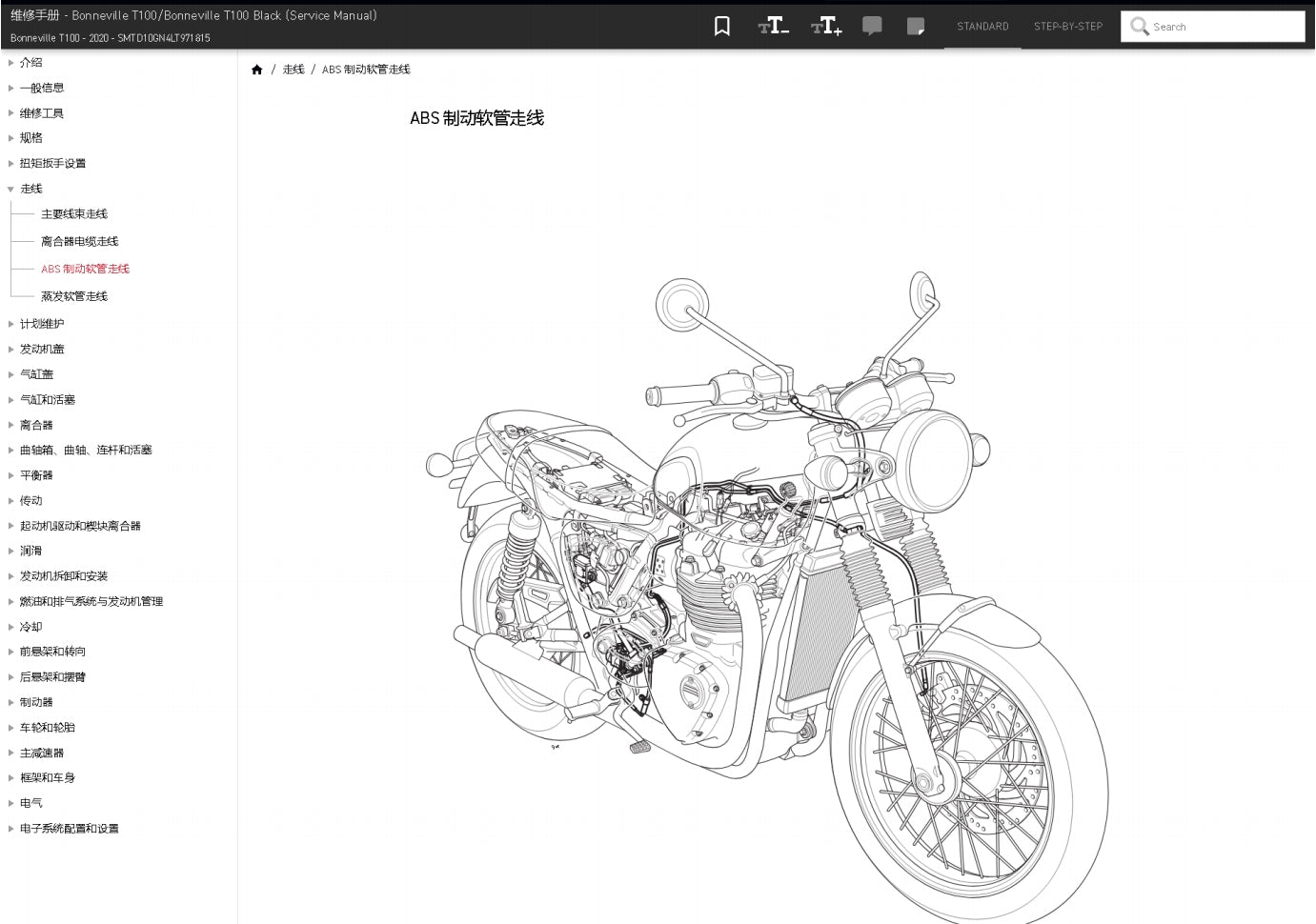This screenshot has height=924, width=1316.
Task: Decrease the text size using the T- icon
Action: coord(773,26)
